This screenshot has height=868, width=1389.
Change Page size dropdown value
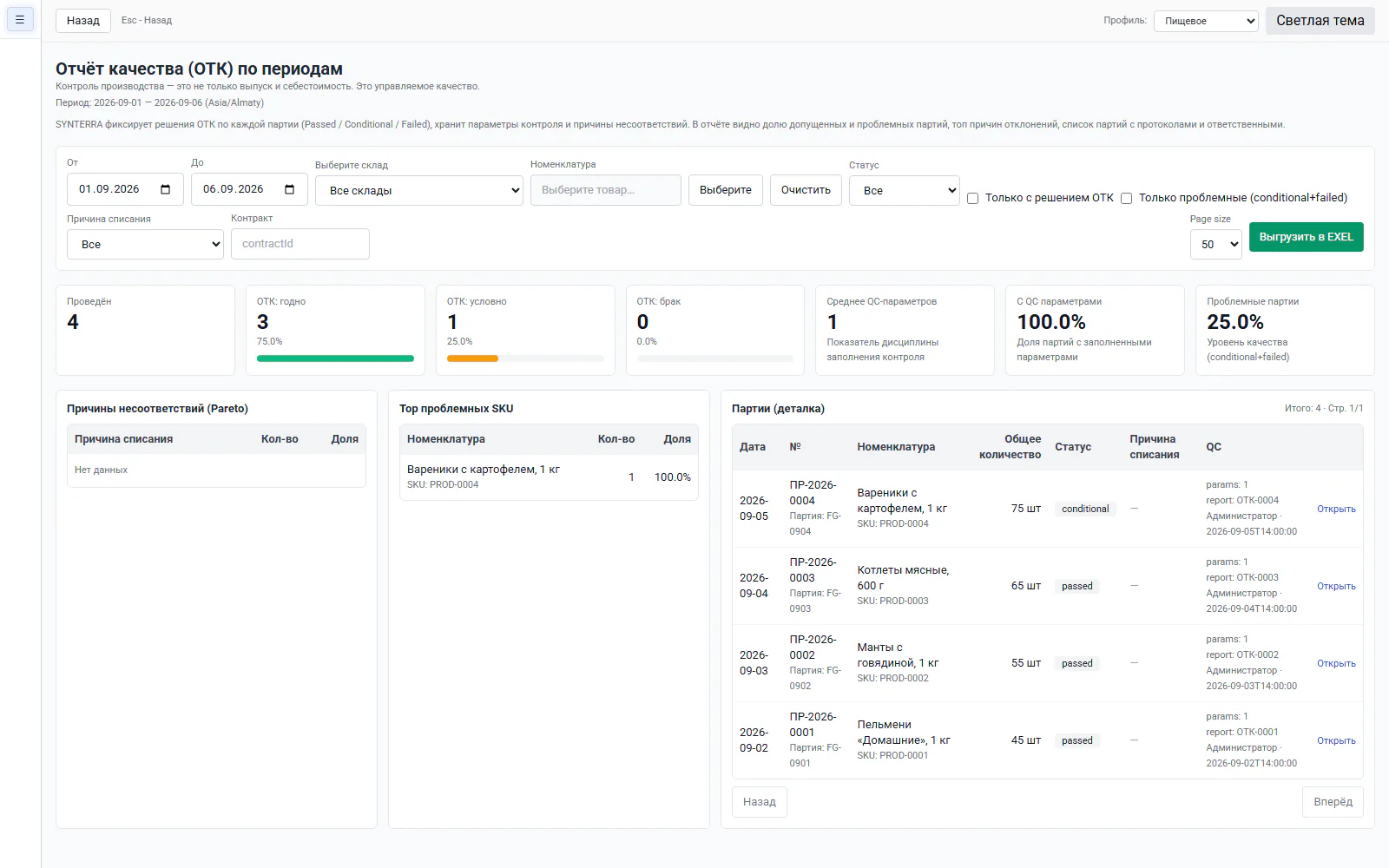coord(1216,244)
